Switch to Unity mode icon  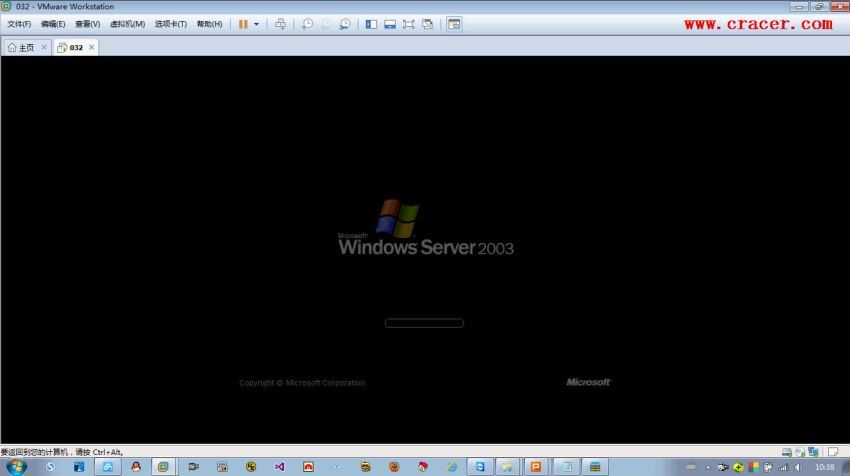click(x=427, y=24)
